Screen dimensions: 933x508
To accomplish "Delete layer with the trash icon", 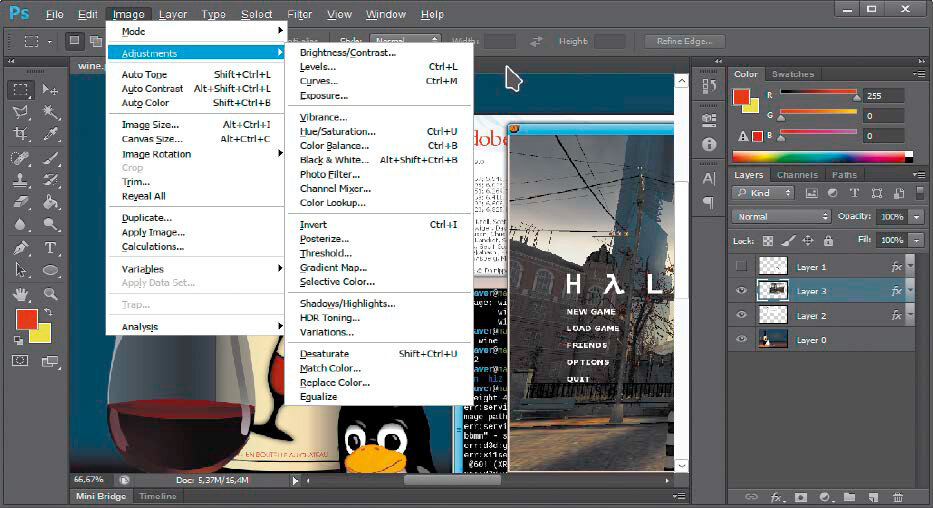I will click(897, 497).
